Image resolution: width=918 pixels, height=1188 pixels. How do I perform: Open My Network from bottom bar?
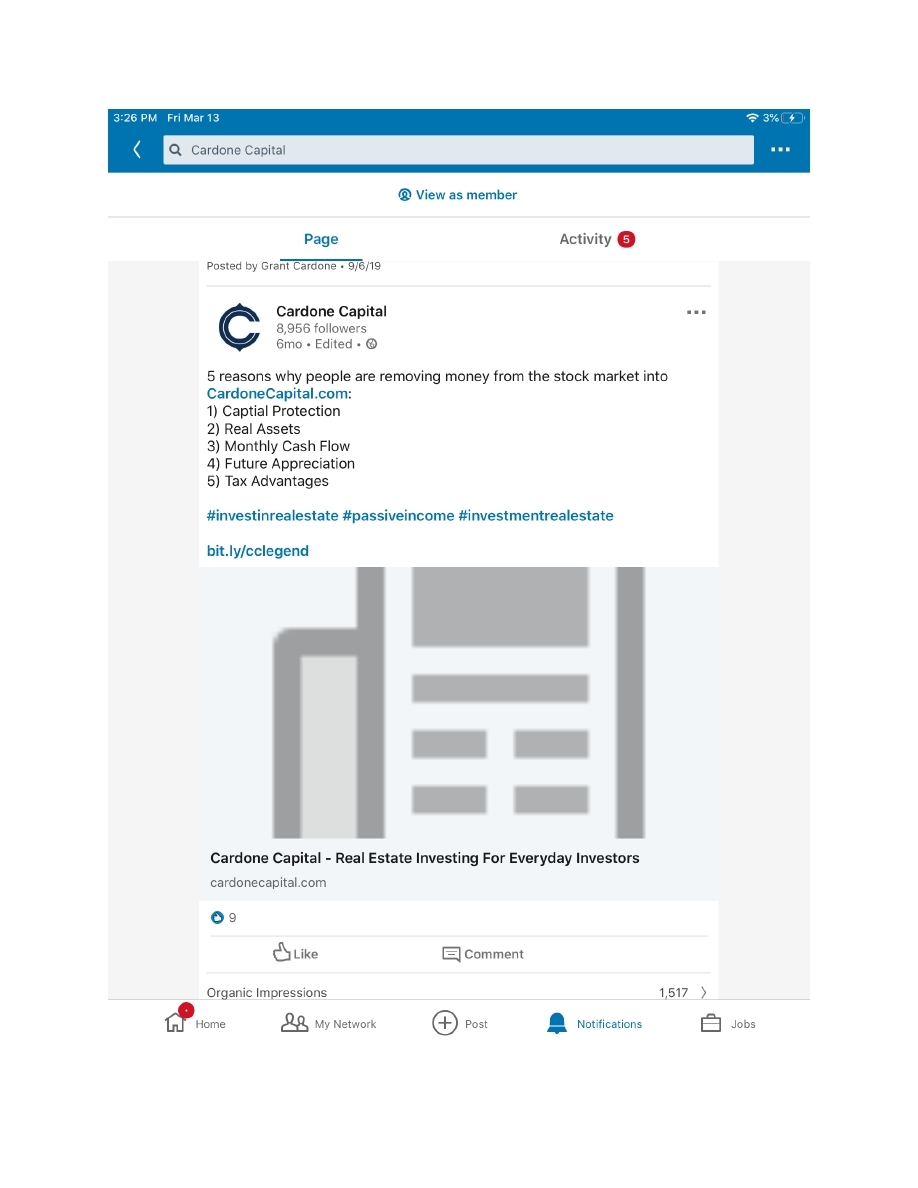294,1023
